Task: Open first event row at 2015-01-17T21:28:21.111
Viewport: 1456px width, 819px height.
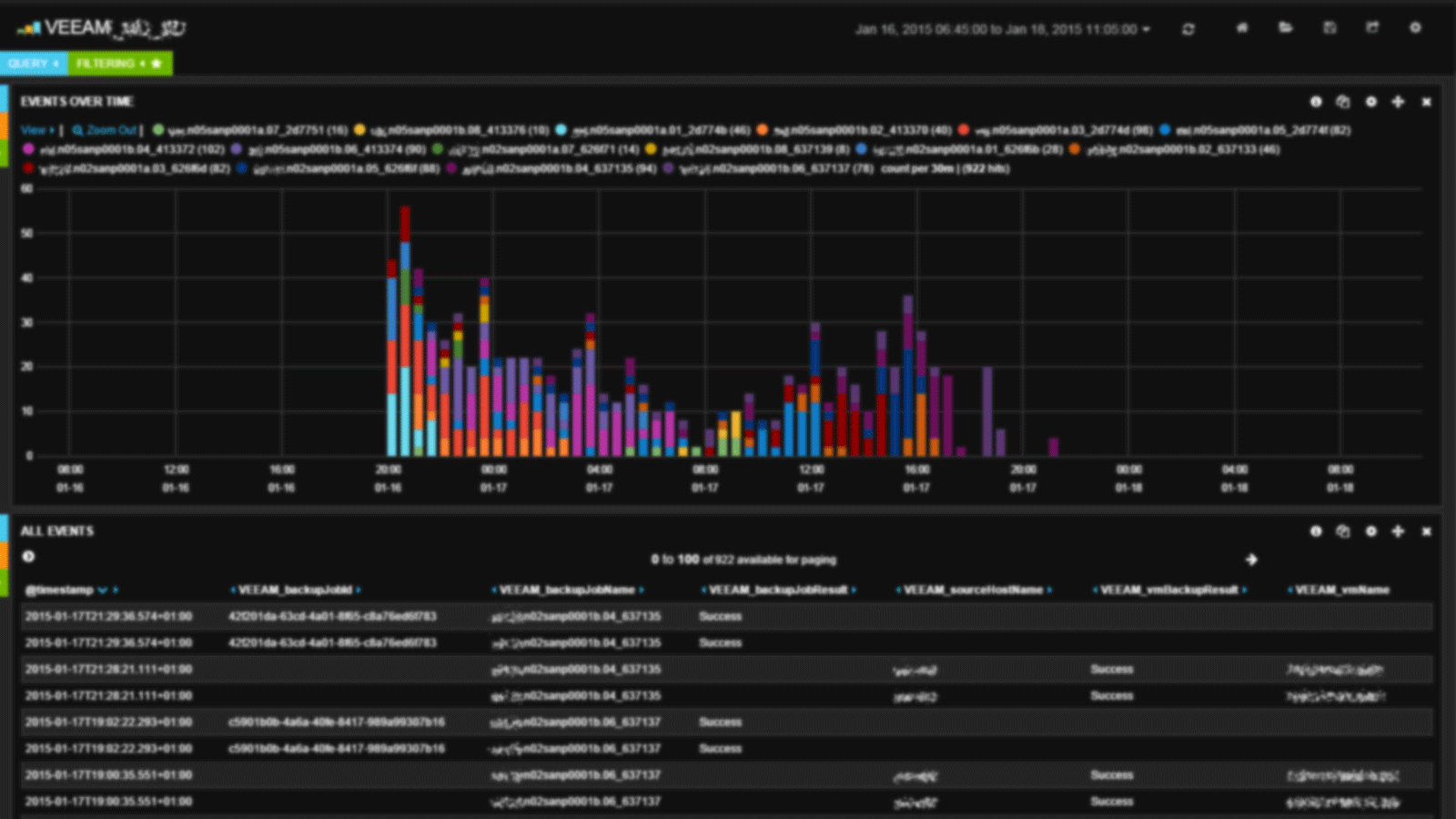Action: 726,669
